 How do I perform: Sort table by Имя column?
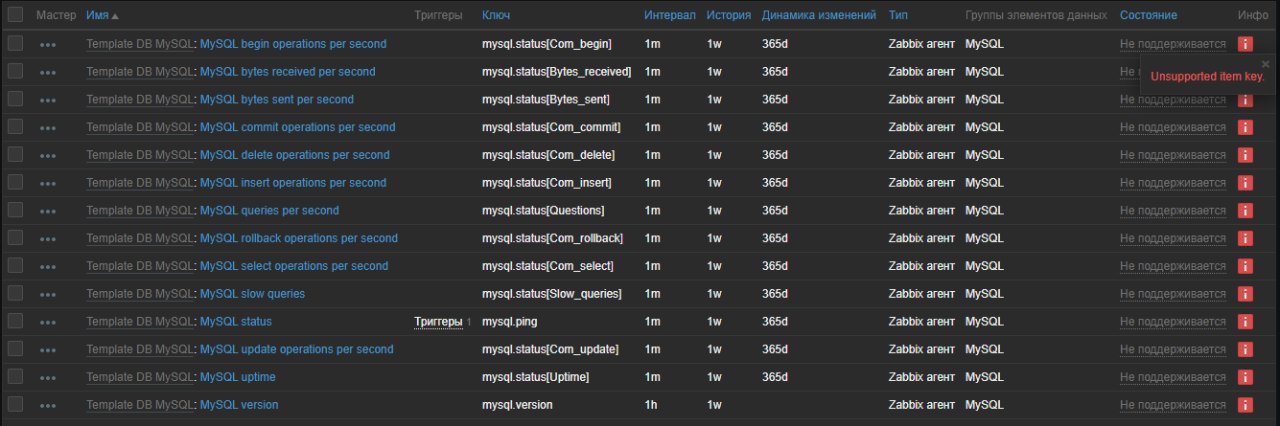[x=102, y=16]
